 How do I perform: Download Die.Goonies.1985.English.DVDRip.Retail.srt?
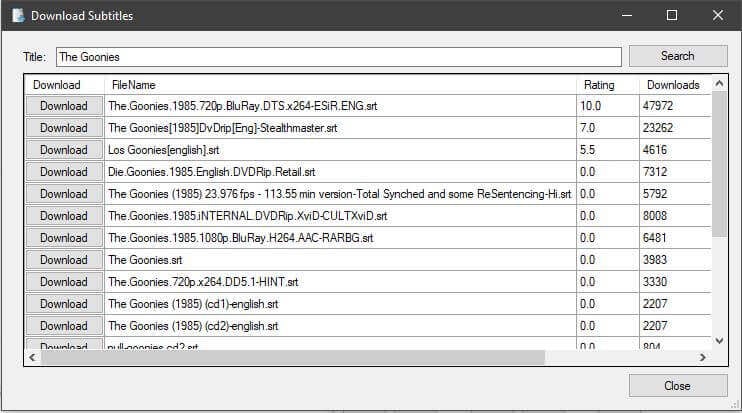64,172
